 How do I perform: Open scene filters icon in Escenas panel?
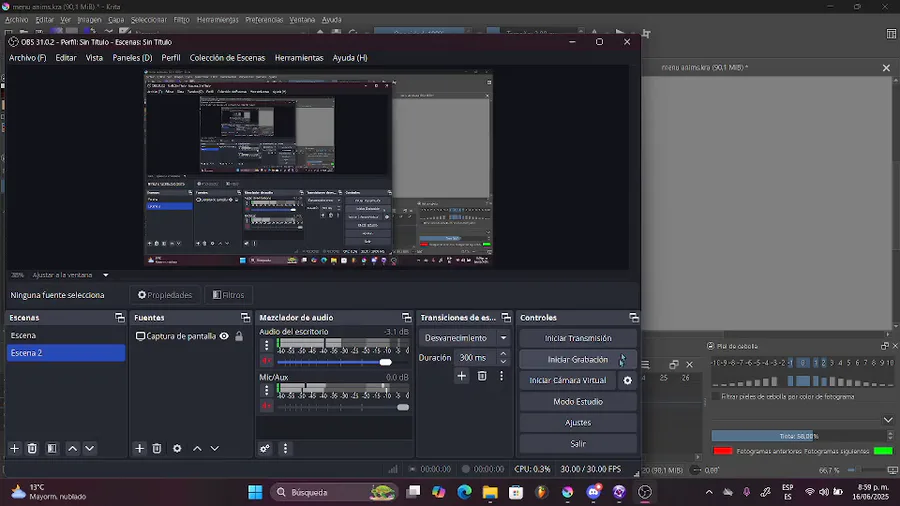52,449
